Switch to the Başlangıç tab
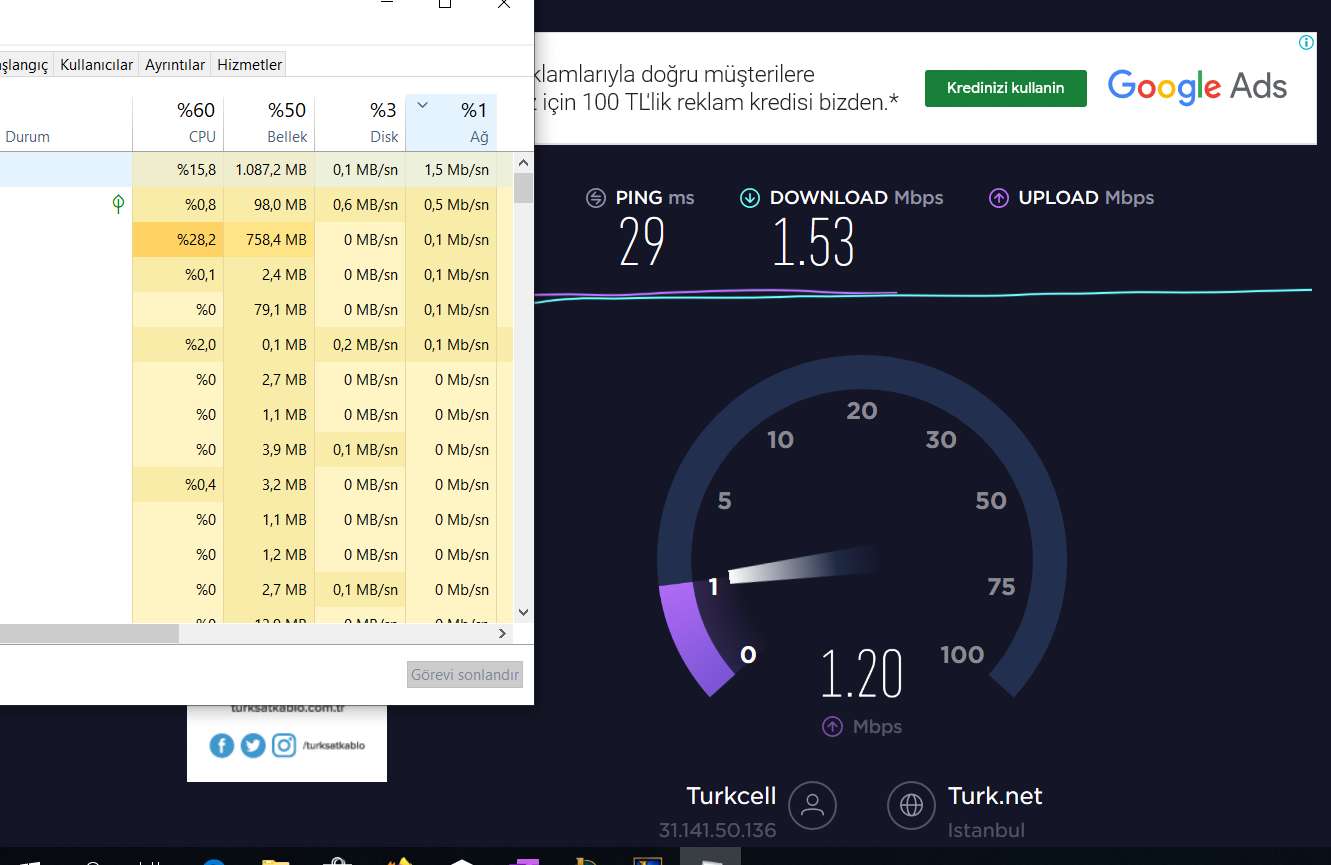The width and height of the screenshot is (1331, 865). (x=24, y=64)
